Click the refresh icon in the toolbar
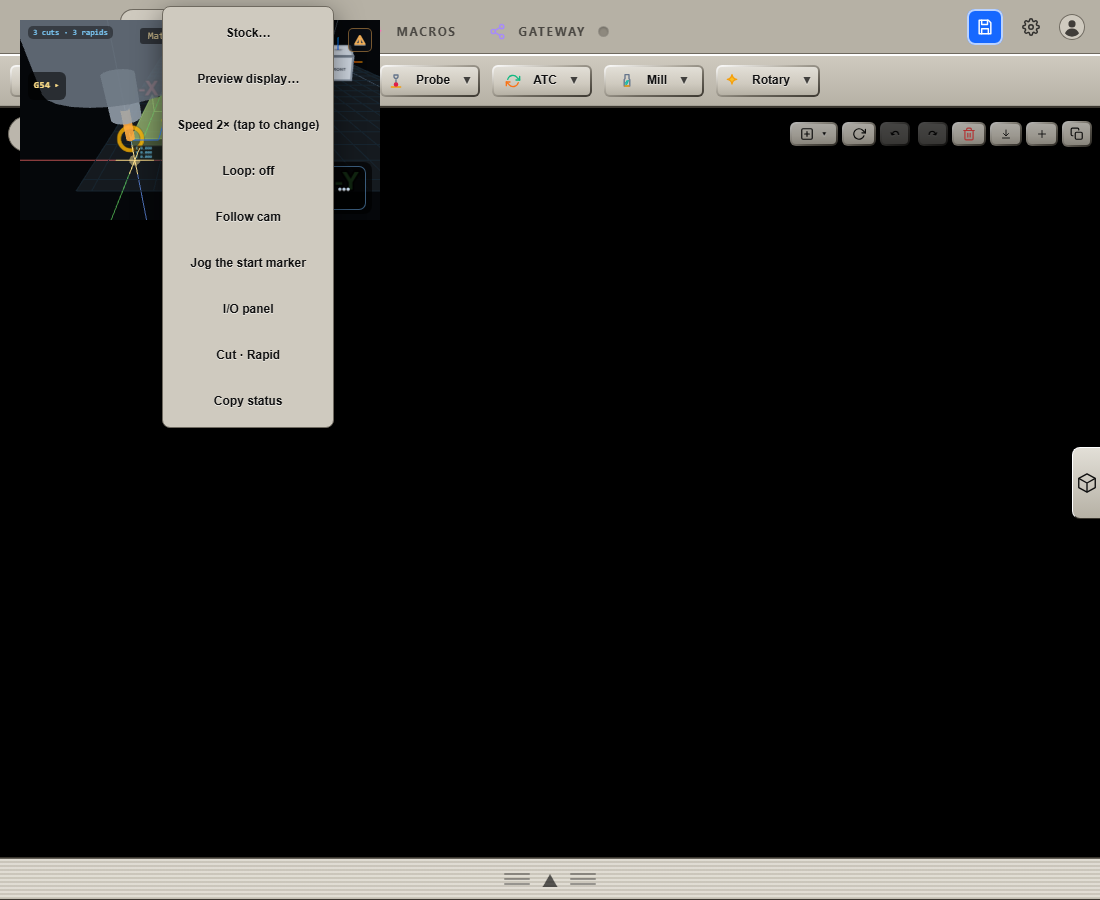 click(x=859, y=134)
